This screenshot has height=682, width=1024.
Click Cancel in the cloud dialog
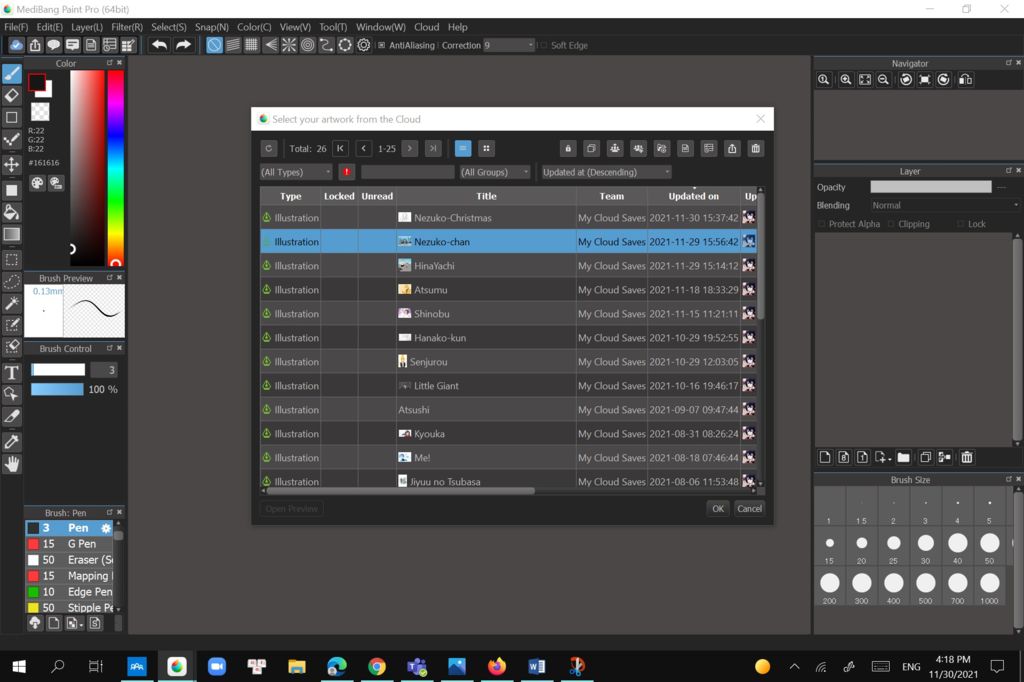(749, 508)
